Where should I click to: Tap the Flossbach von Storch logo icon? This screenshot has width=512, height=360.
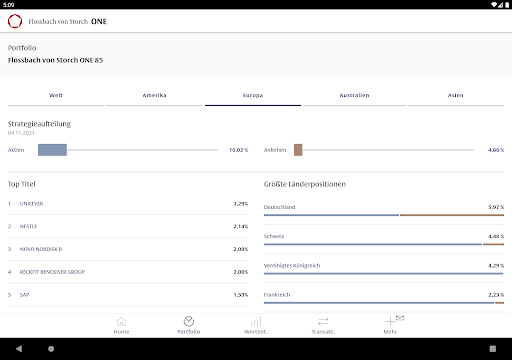[15, 21]
